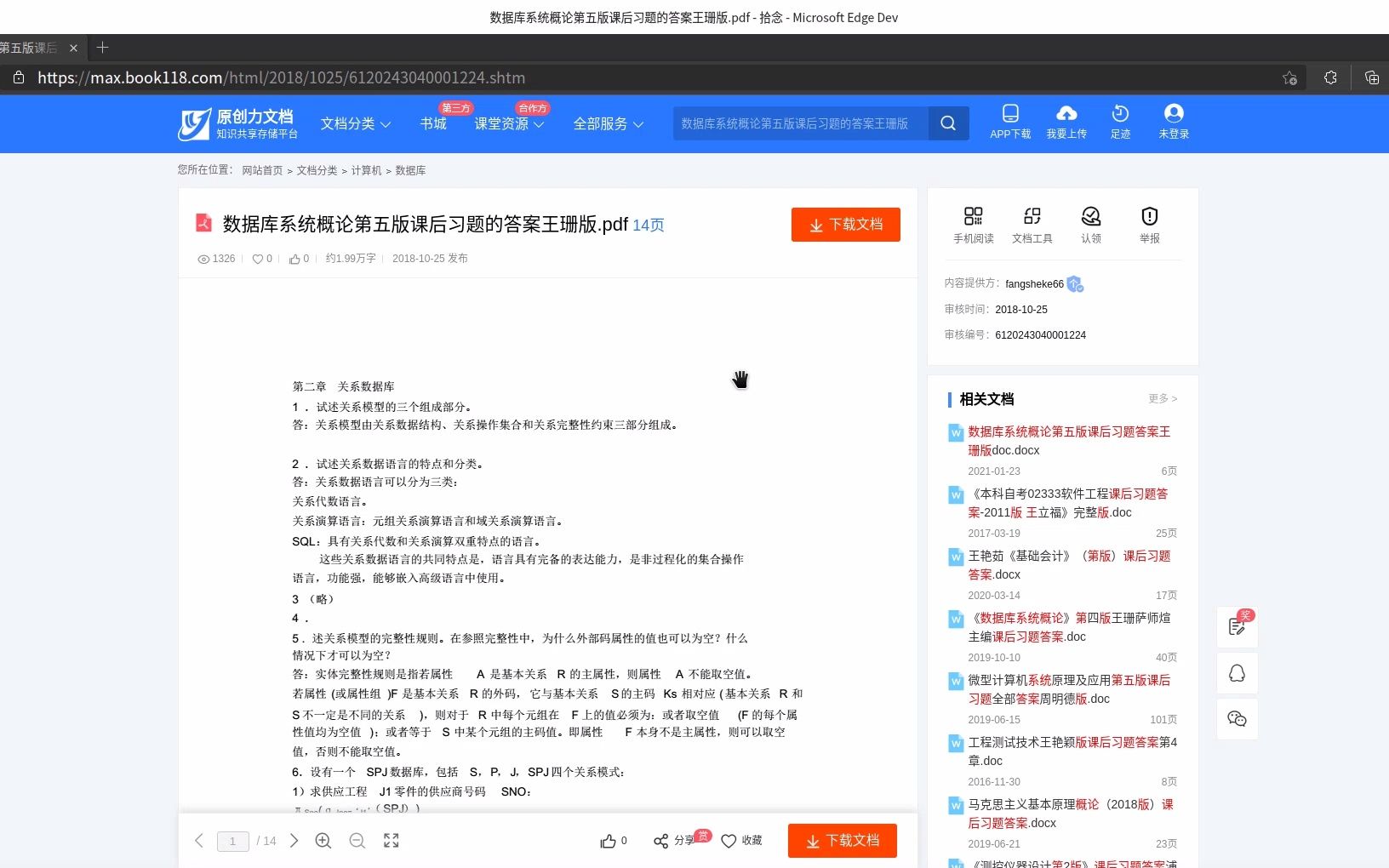Image resolution: width=1389 pixels, height=868 pixels.
Task: Open related doc 本科自考02333软件工程
Action: (x=1067, y=503)
